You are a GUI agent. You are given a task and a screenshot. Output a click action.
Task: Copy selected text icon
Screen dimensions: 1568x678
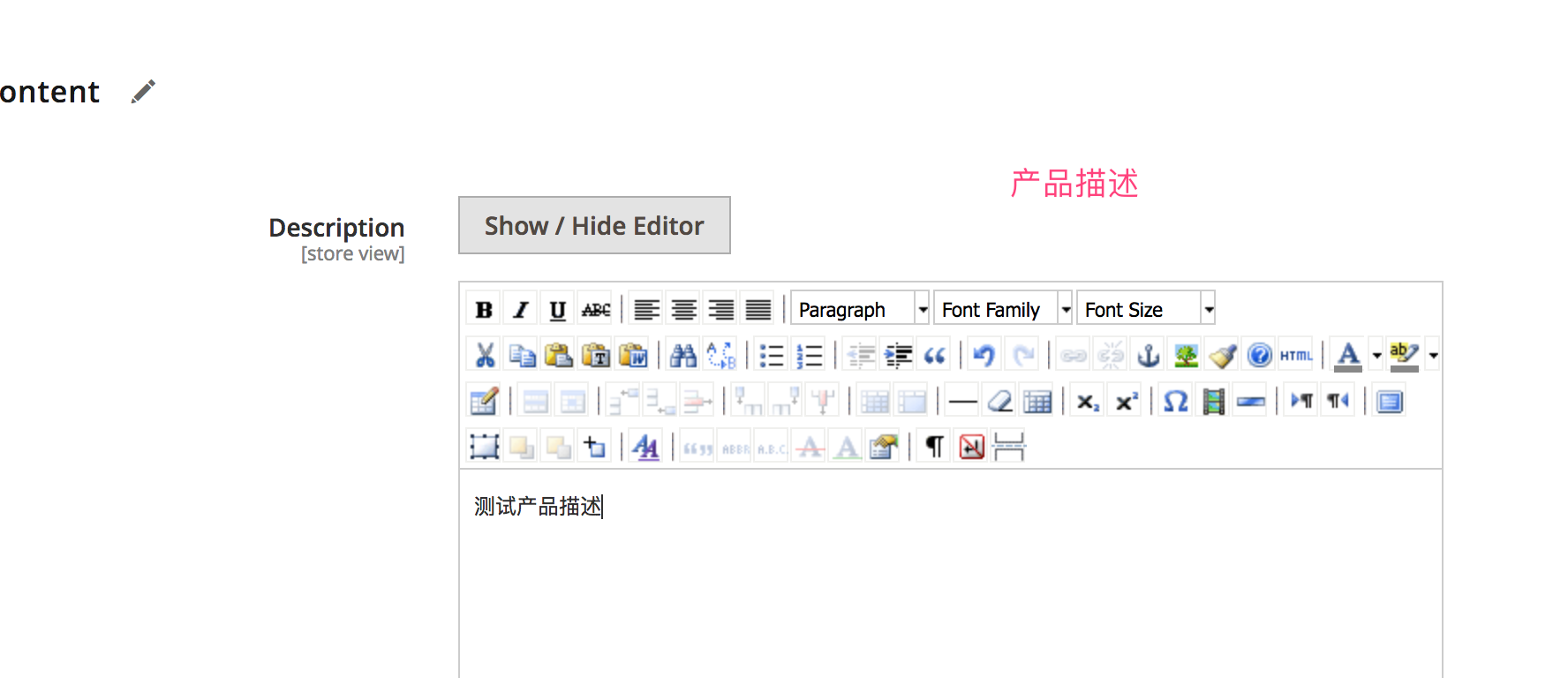click(x=522, y=355)
